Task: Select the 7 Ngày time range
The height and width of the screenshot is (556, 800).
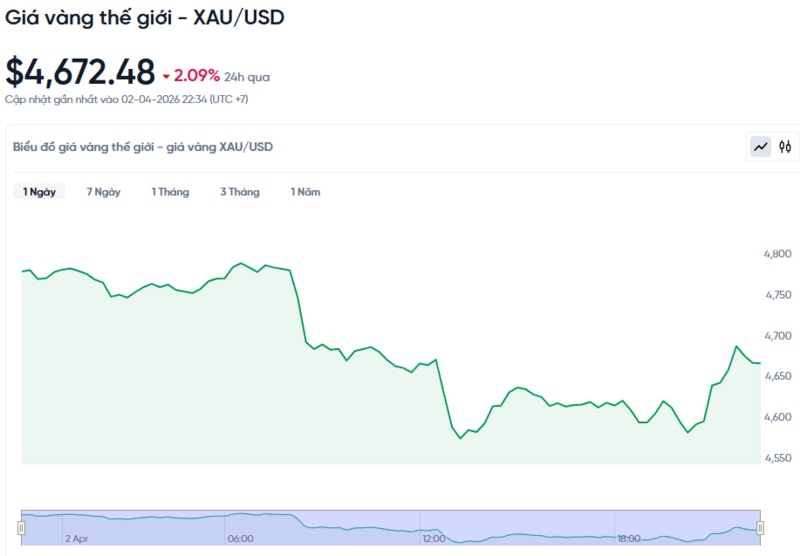Action: point(103,192)
